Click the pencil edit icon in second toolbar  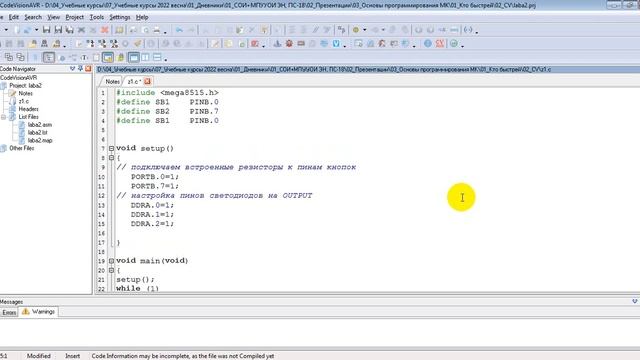point(215,44)
